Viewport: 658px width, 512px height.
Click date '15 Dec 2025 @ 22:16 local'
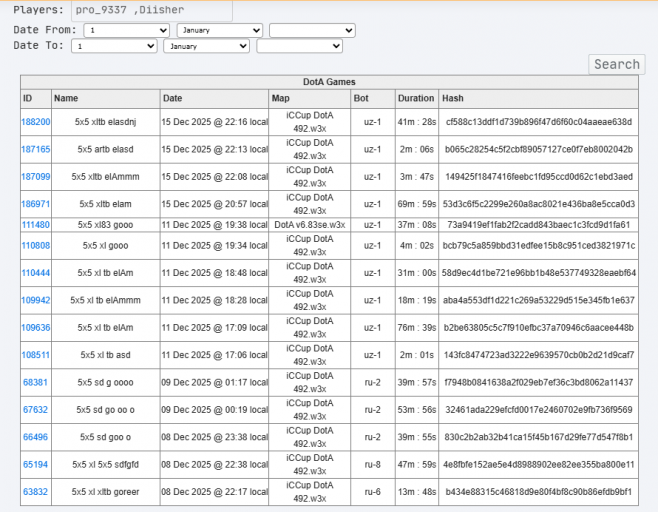[x=214, y=122]
